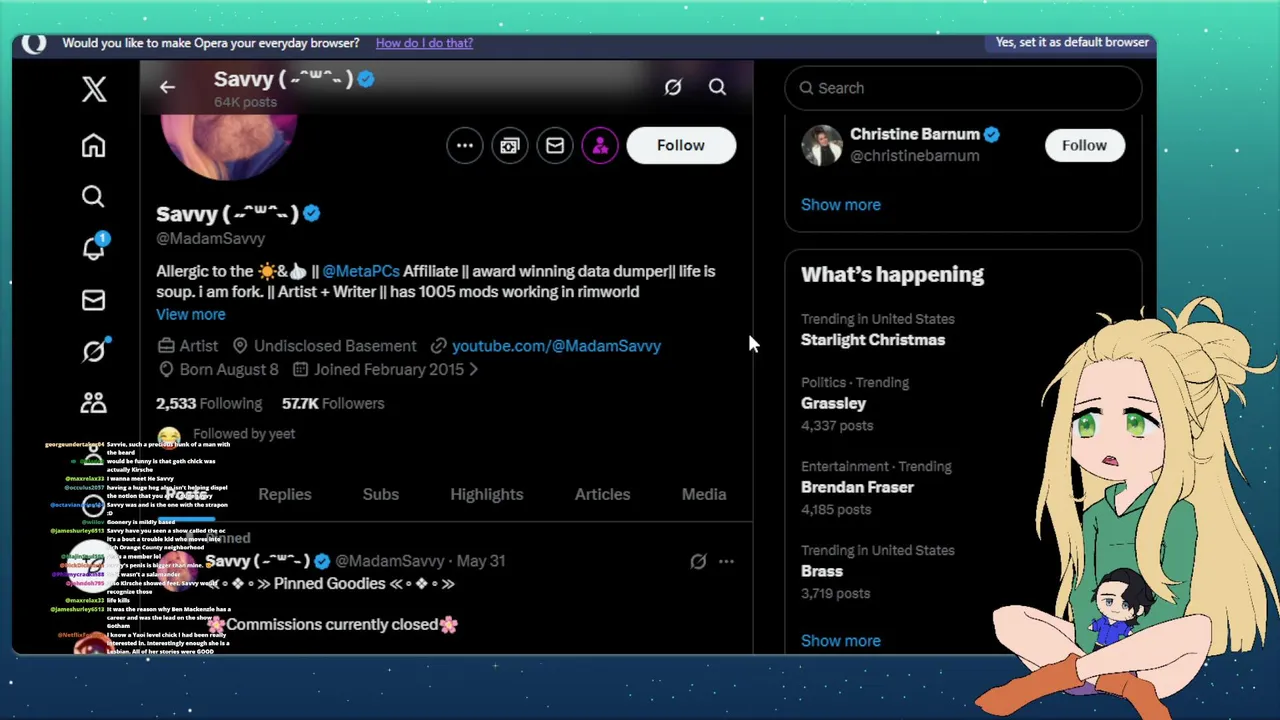Set Opera as default browser
This screenshot has height=720, width=1280.
1072,43
